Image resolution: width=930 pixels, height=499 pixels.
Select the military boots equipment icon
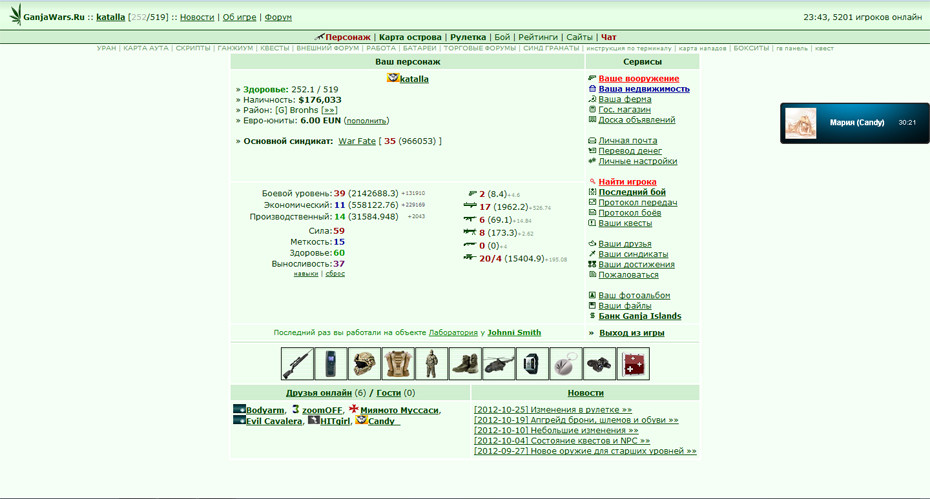[465, 364]
